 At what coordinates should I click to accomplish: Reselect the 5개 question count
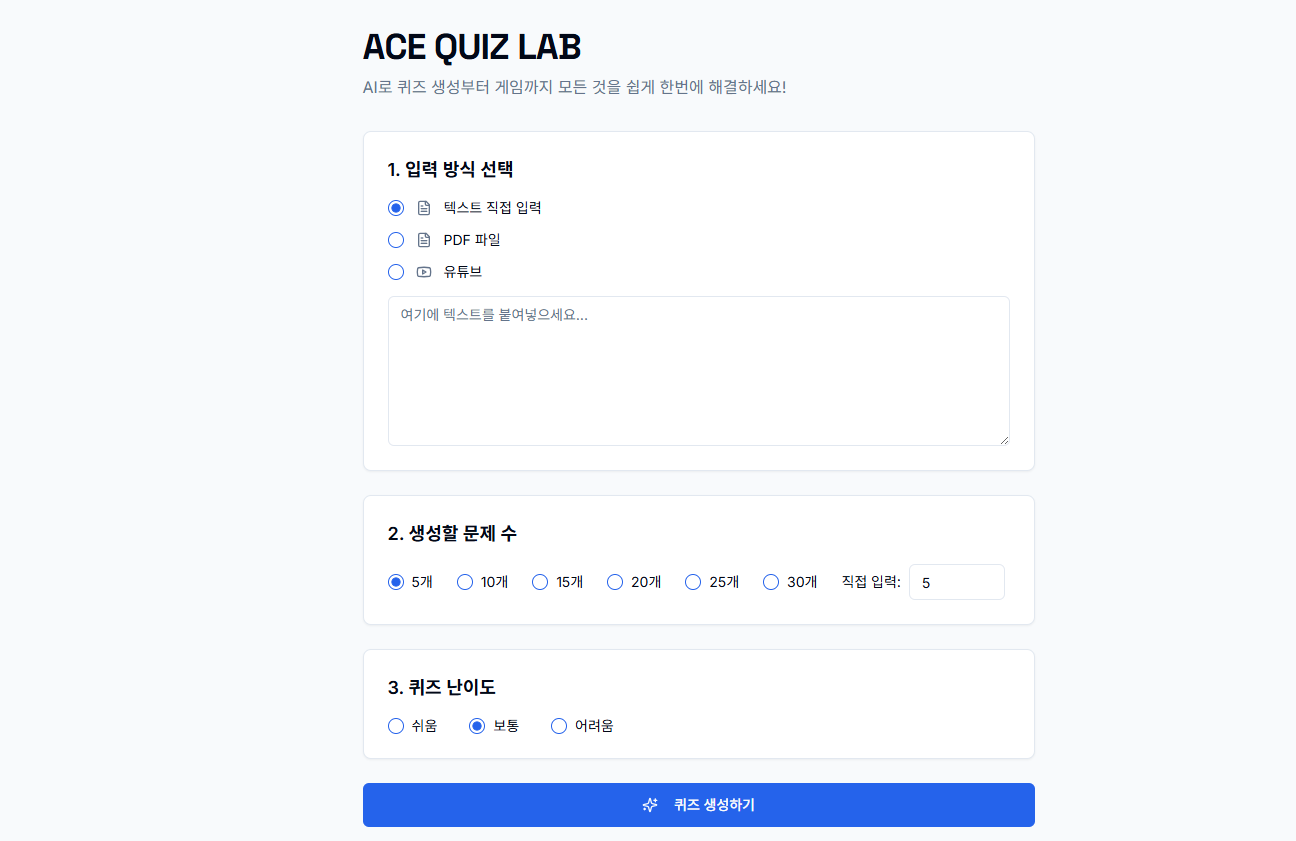coord(396,581)
